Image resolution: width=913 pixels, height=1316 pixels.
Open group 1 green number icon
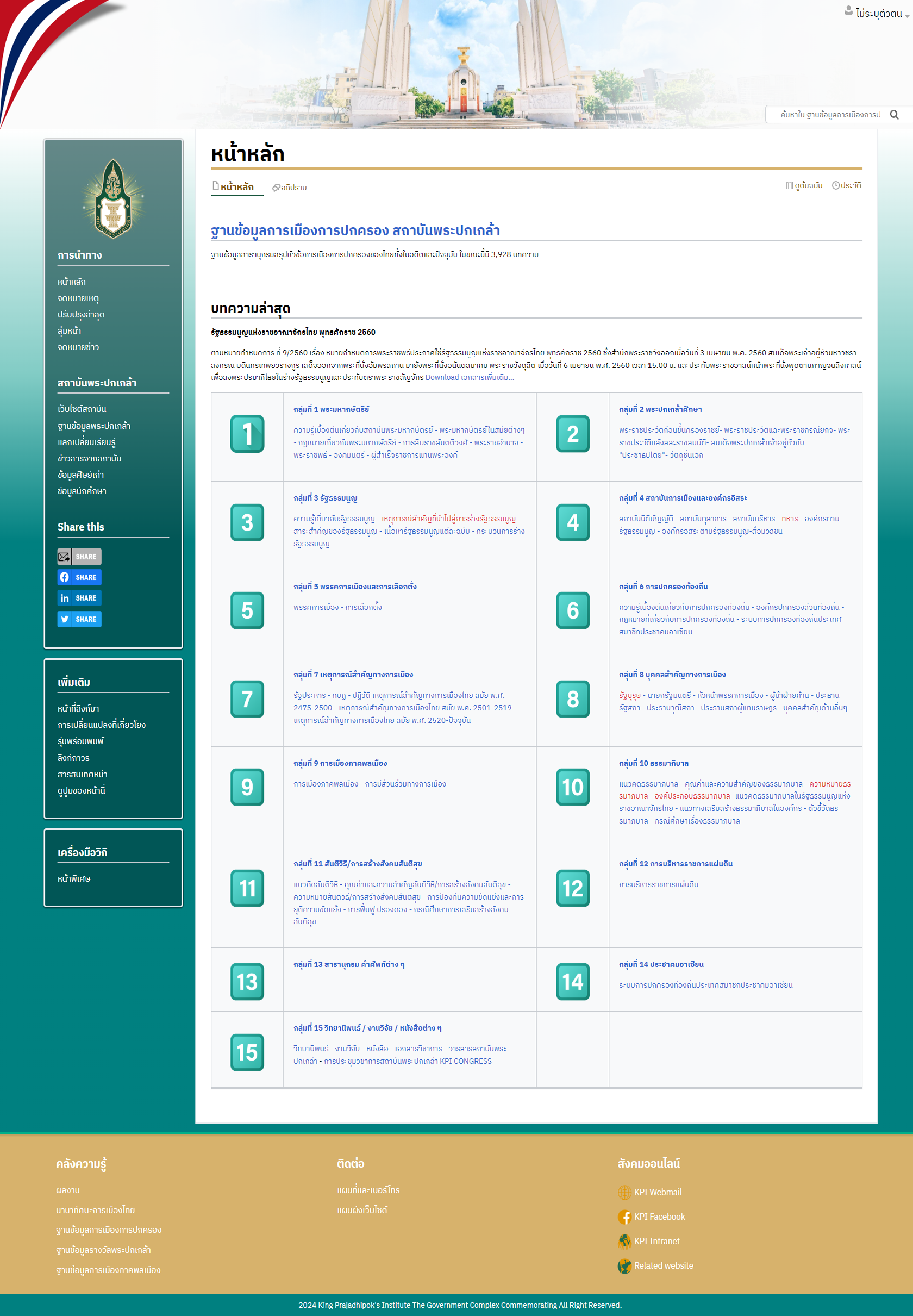(x=247, y=434)
